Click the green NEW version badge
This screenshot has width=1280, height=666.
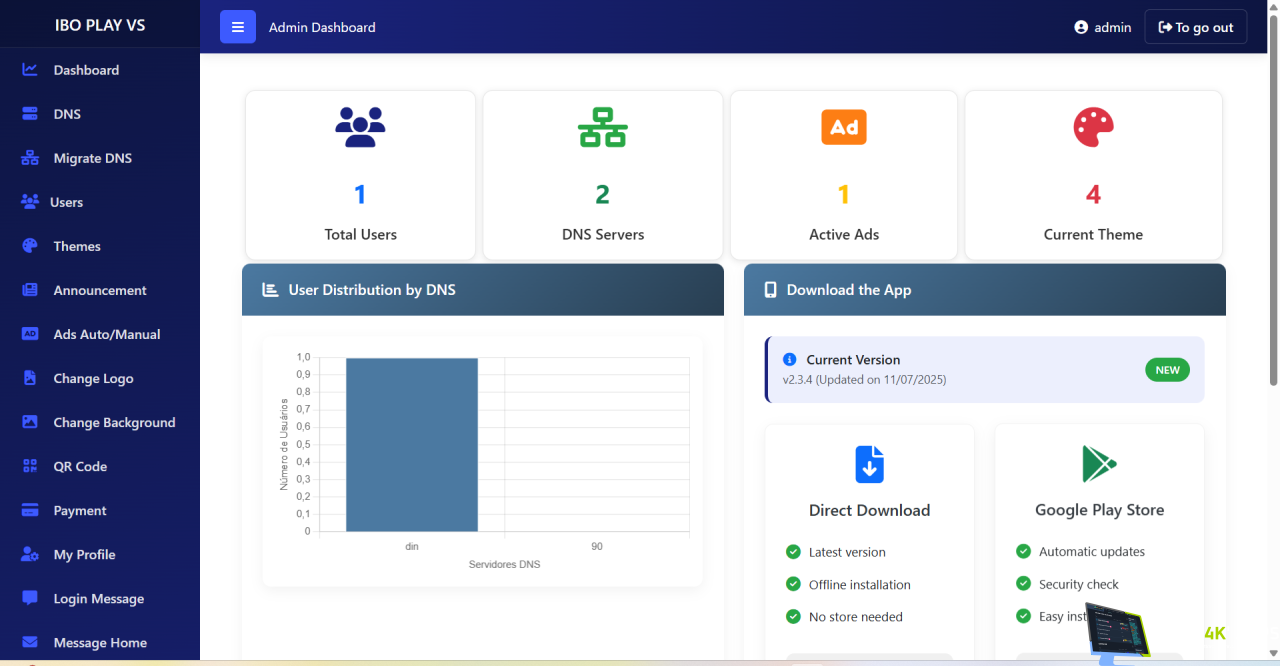(x=1167, y=370)
